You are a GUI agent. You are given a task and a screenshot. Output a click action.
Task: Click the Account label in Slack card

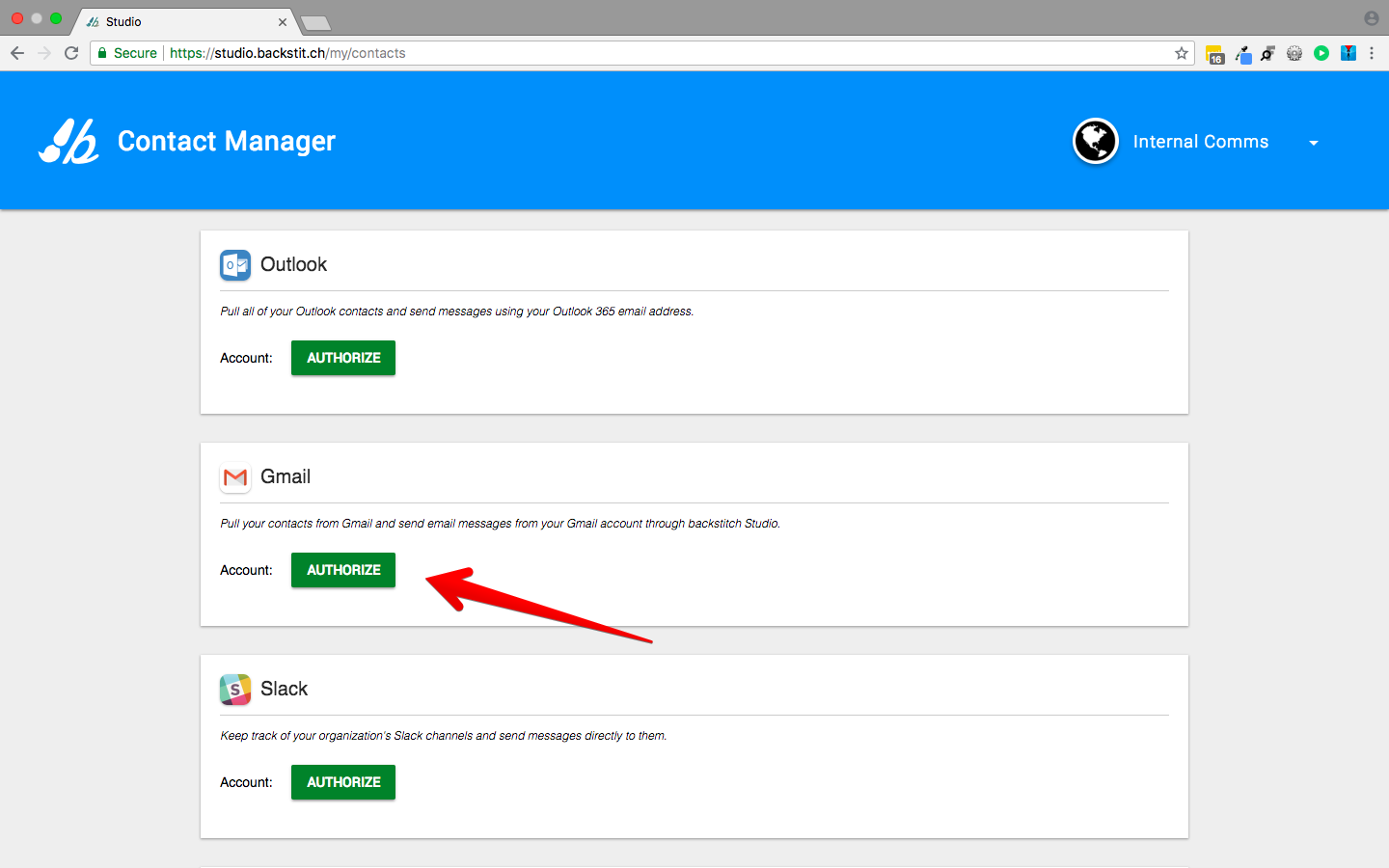click(246, 782)
